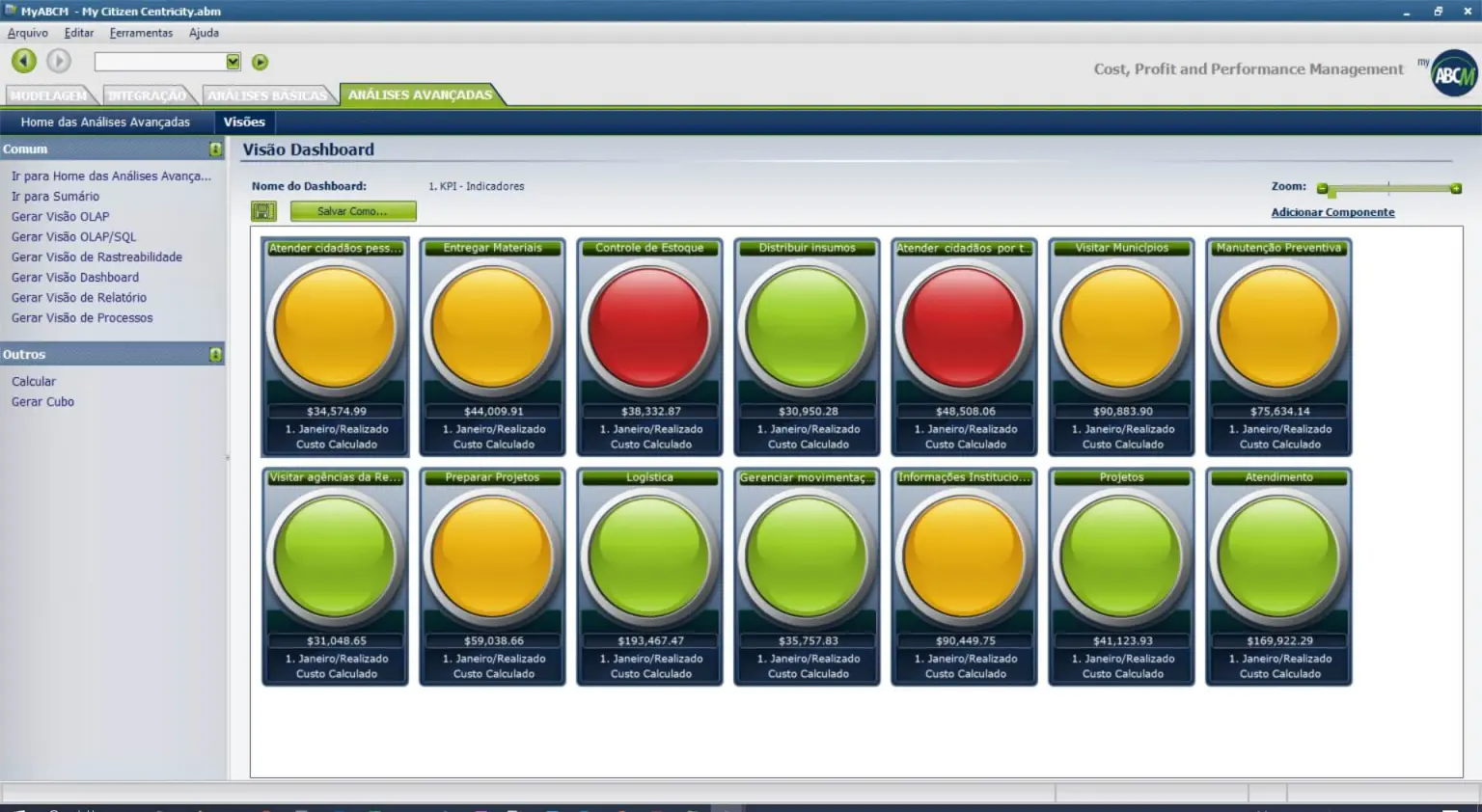The height and width of the screenshot is (812, 1482).
Task: Switch to the Análises Básicas tab
Action: (x=267, y=95)
